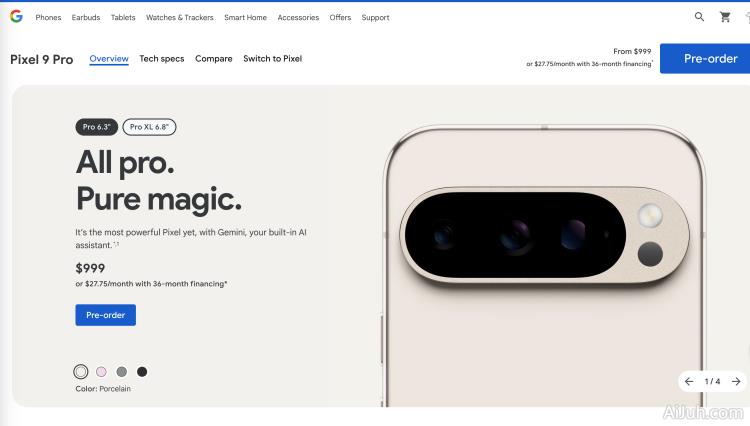Click the blue Pre-order button under price
The image size is (750, 426).
pos(106,315)
